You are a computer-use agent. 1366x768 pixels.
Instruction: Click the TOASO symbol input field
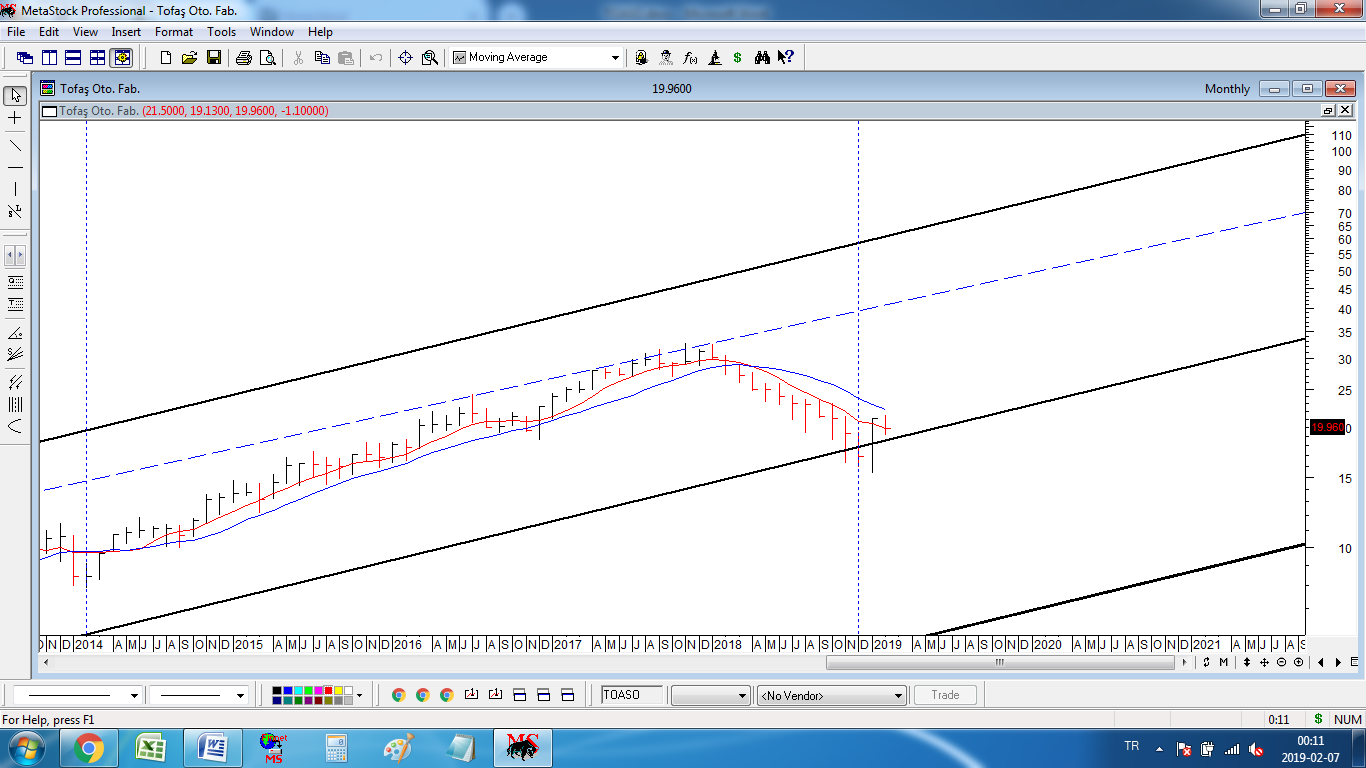coord(631,695)
